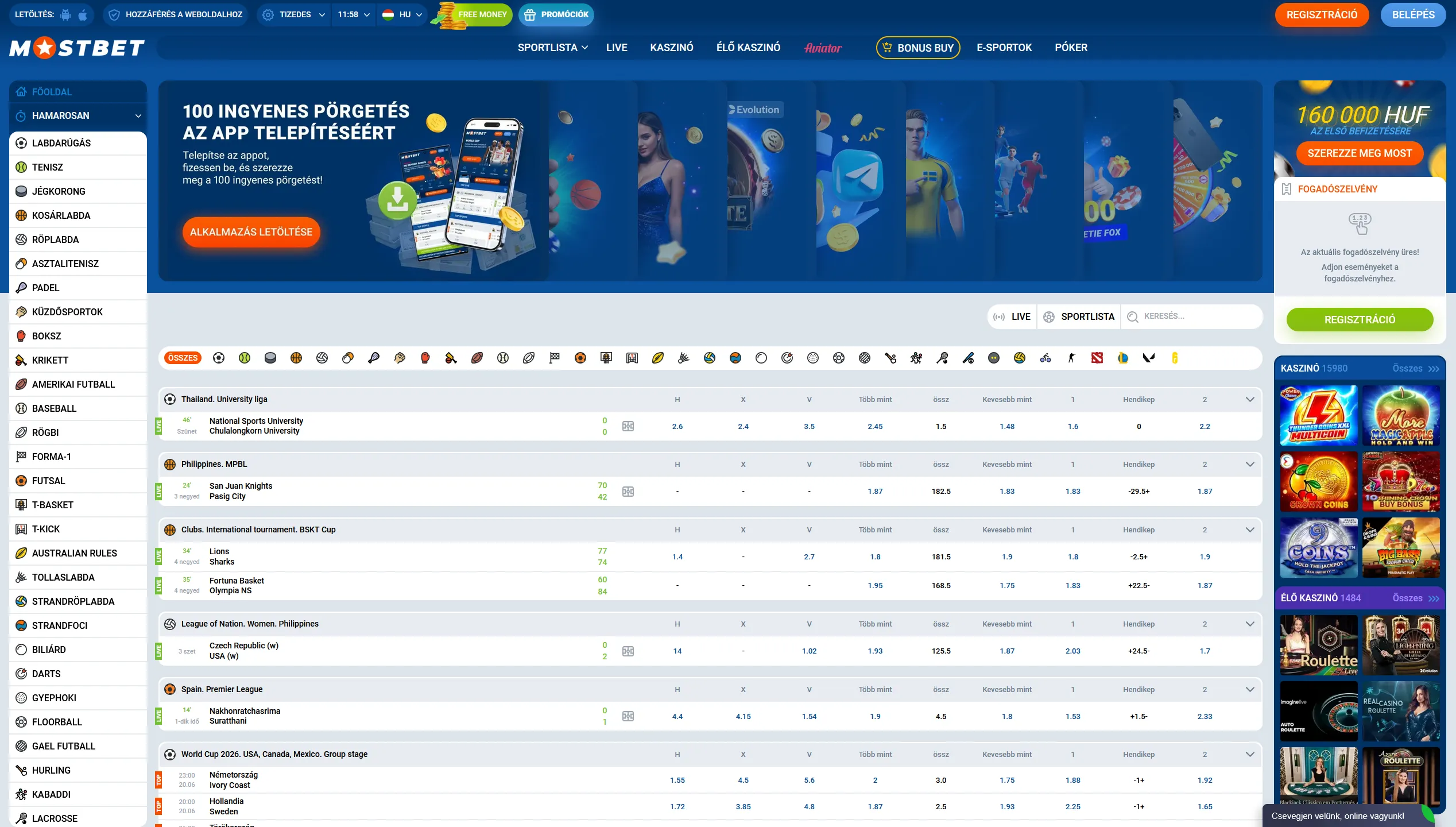Select LABDARÚGÁS in the sports sidebar
The image size is (1456, 827).
[x=78, y=143]
